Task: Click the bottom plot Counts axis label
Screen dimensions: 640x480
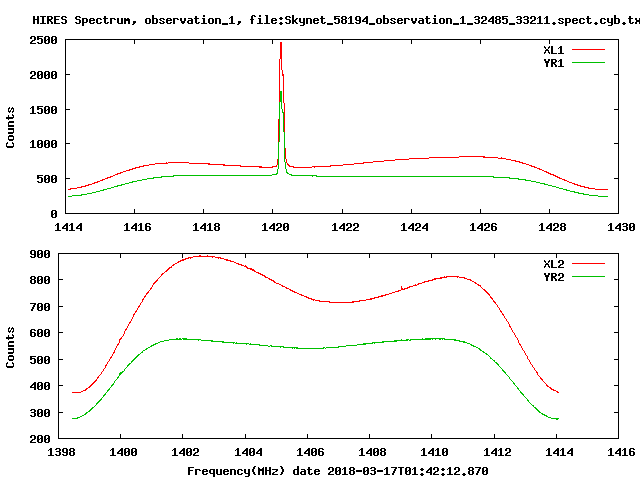Action: (x=10, y=347)
